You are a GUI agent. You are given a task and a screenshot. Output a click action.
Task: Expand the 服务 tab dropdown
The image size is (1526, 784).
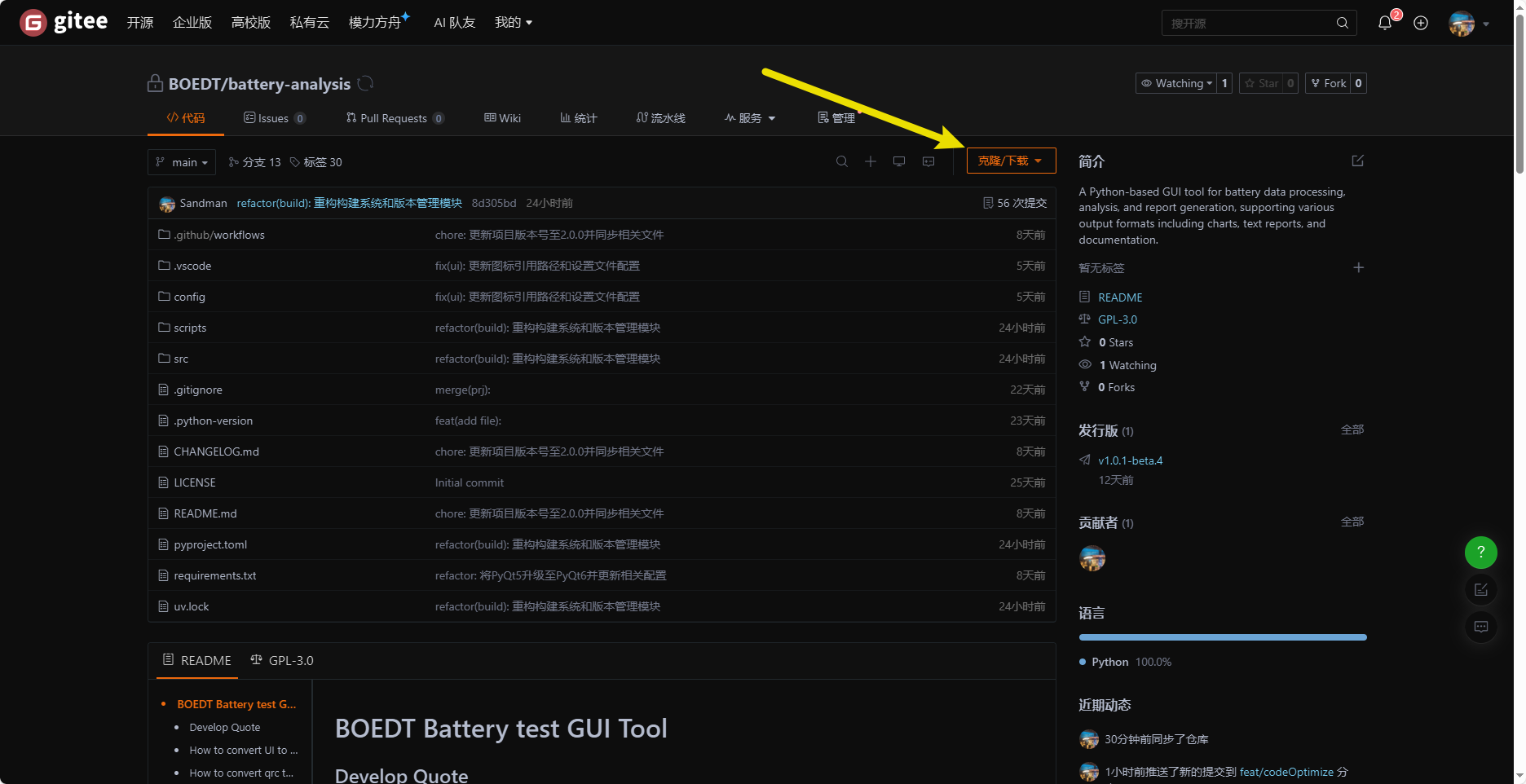(750, 118)
